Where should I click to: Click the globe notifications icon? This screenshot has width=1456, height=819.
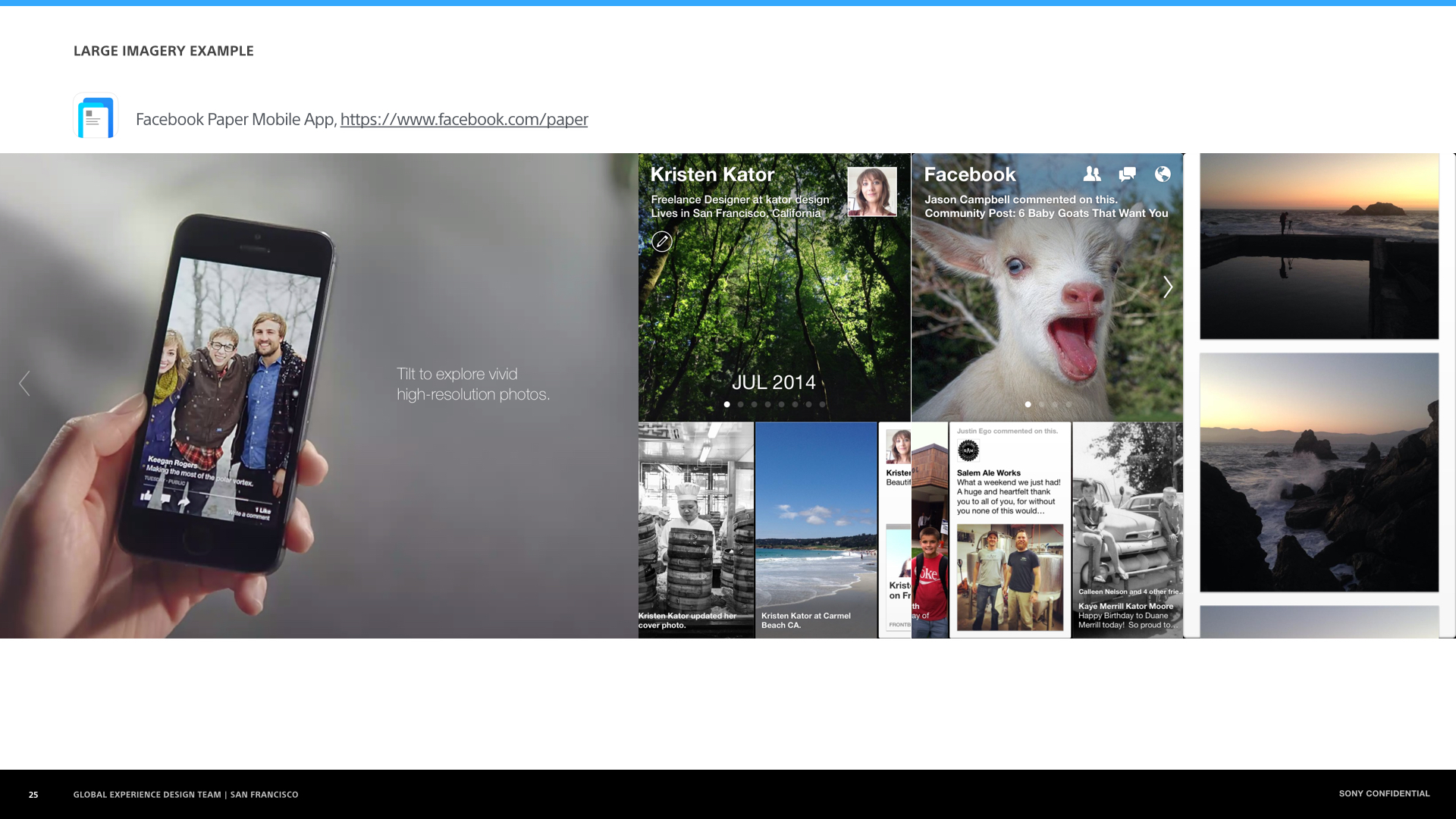[1163, 174]
